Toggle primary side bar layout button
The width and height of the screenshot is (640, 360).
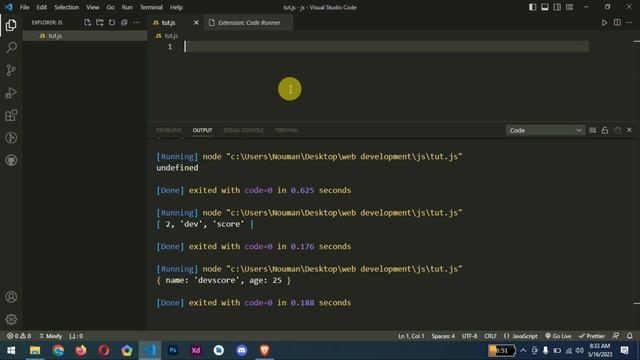532,7
